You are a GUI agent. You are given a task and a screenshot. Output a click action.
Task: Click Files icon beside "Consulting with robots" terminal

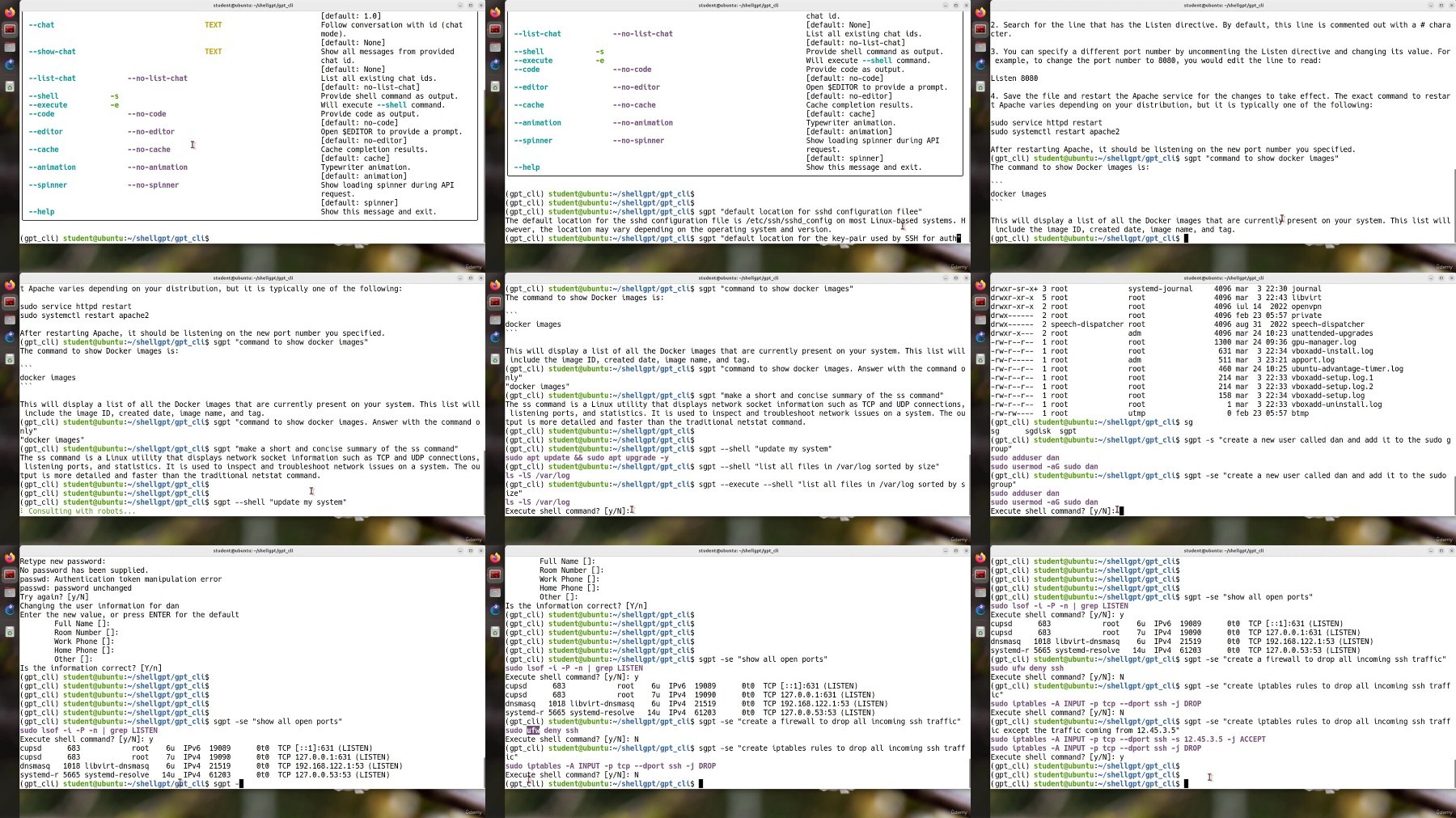point(10,320)
